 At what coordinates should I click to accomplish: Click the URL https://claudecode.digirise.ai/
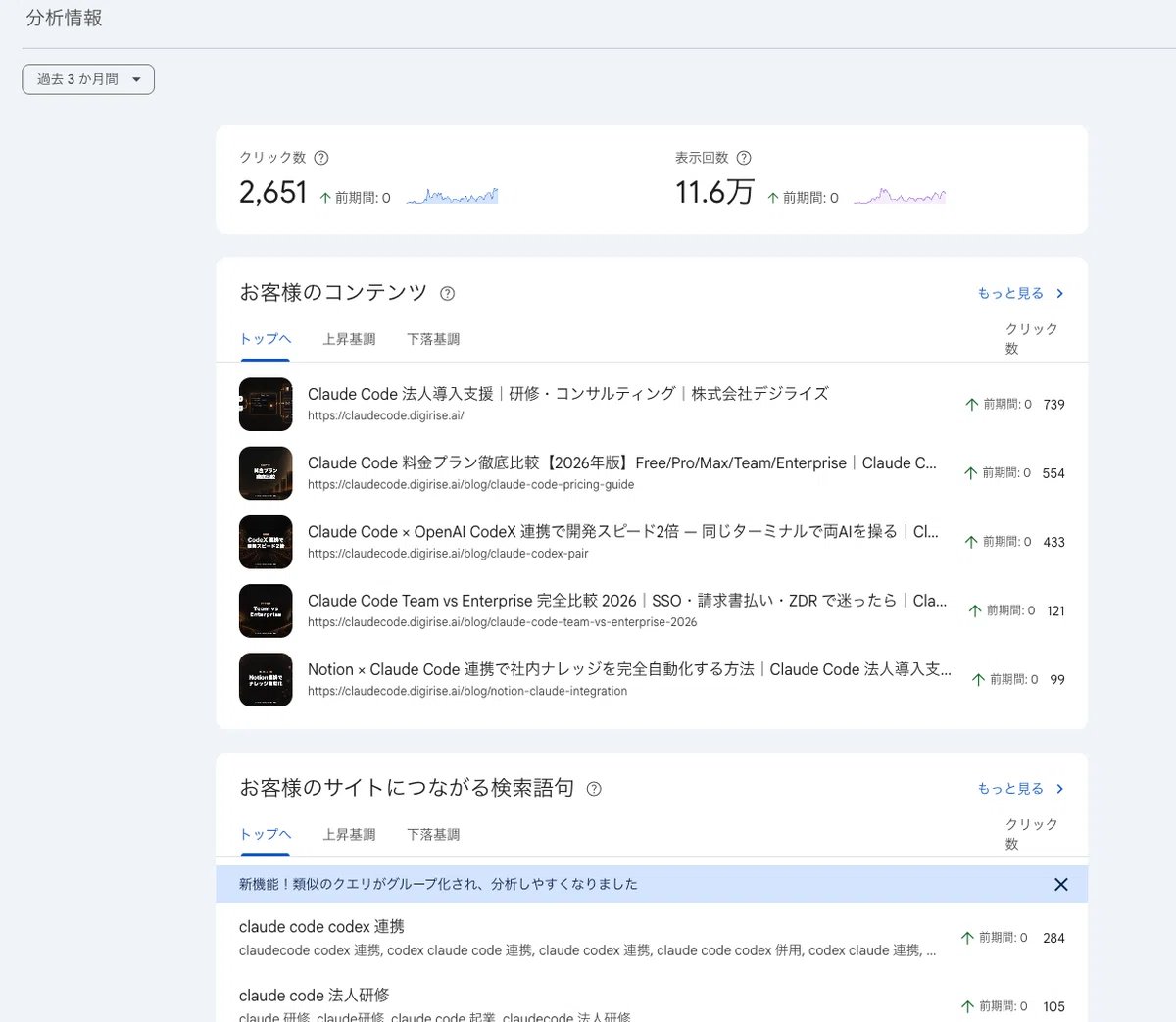[x=385, y=415]
